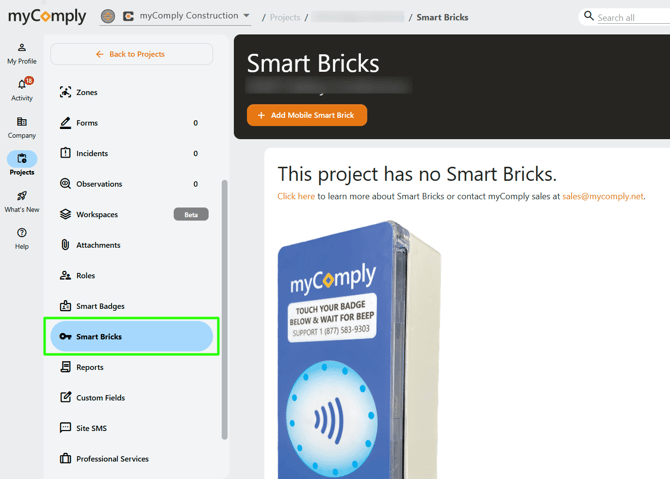Click the sidebar menu vertical scrollbar

tap(224, 309)
